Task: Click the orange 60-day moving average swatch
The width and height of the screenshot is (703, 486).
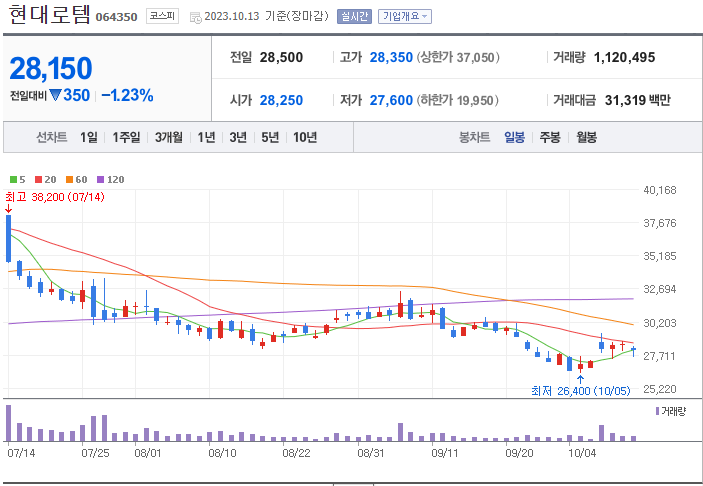Action: 69,180
